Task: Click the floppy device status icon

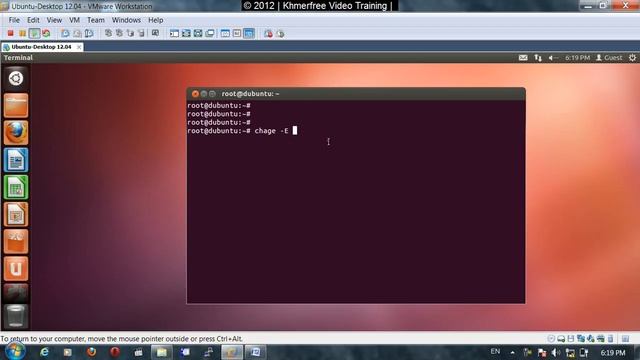Action: tap(571, 338)
